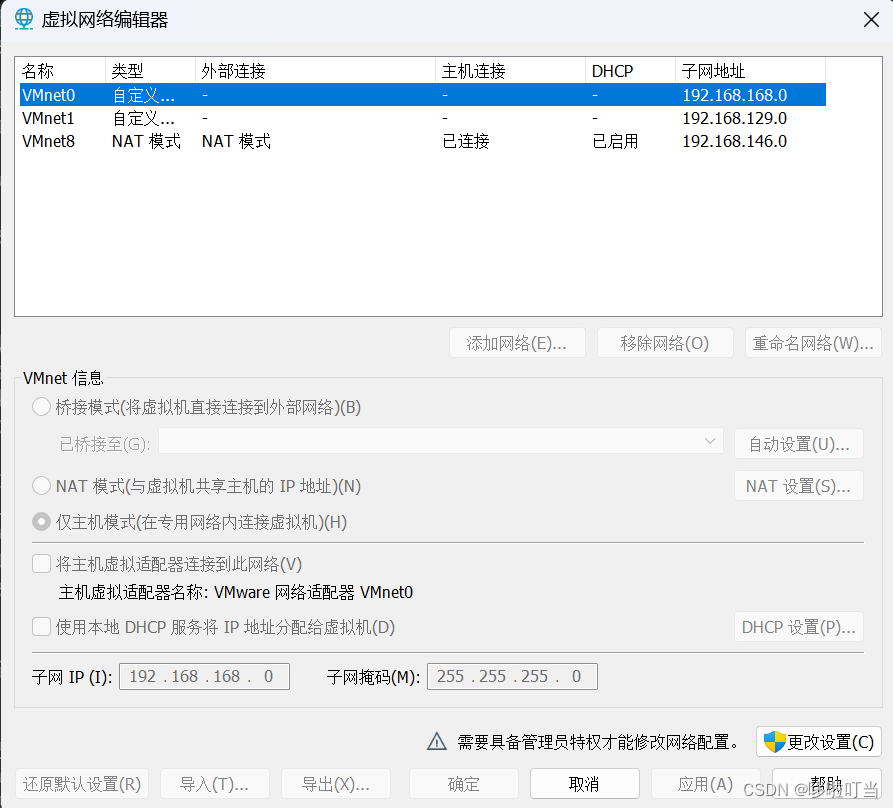Click the 类型 column header

(150, 71)
